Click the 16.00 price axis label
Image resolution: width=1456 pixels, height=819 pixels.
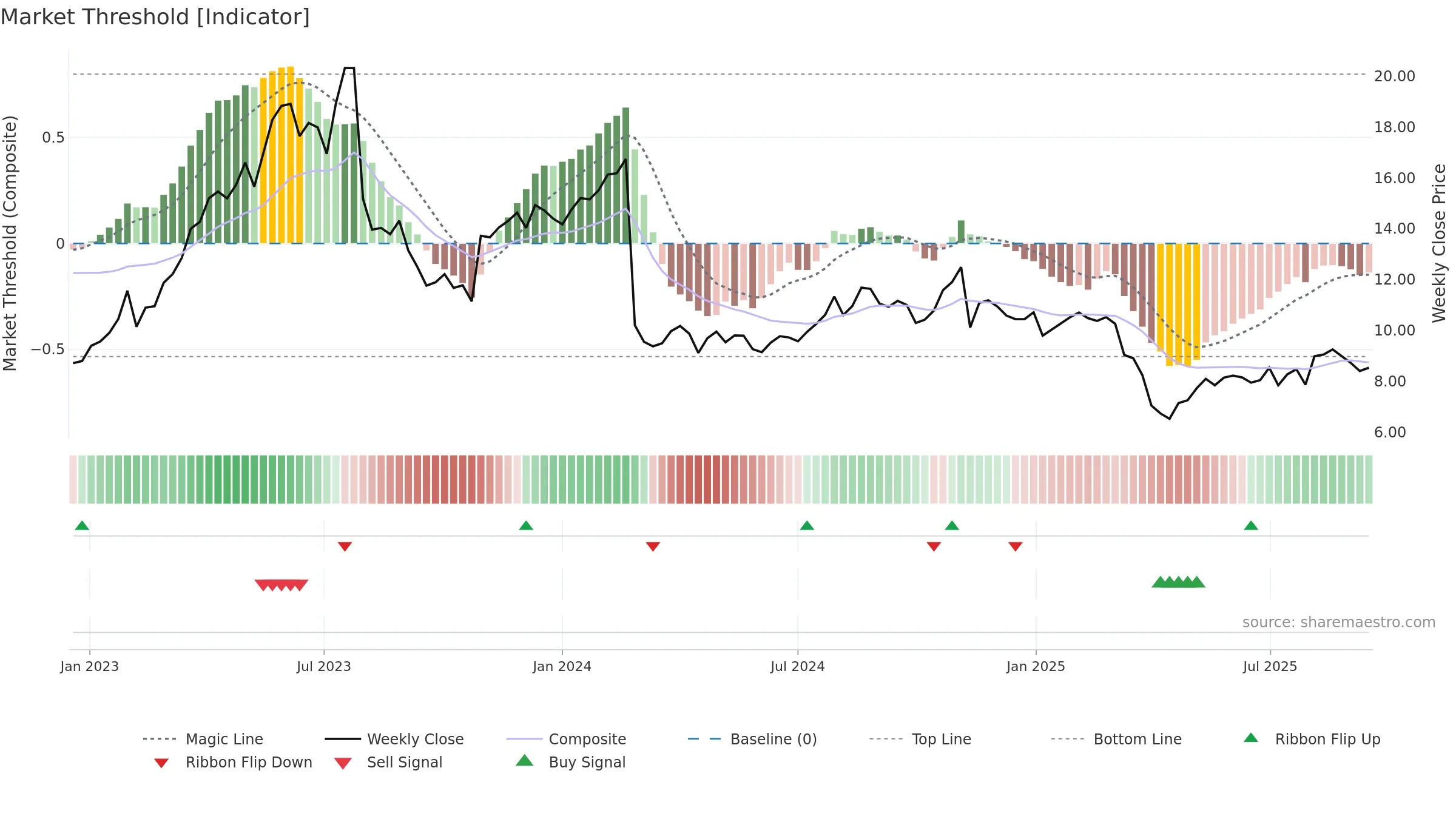(1395, 178)
